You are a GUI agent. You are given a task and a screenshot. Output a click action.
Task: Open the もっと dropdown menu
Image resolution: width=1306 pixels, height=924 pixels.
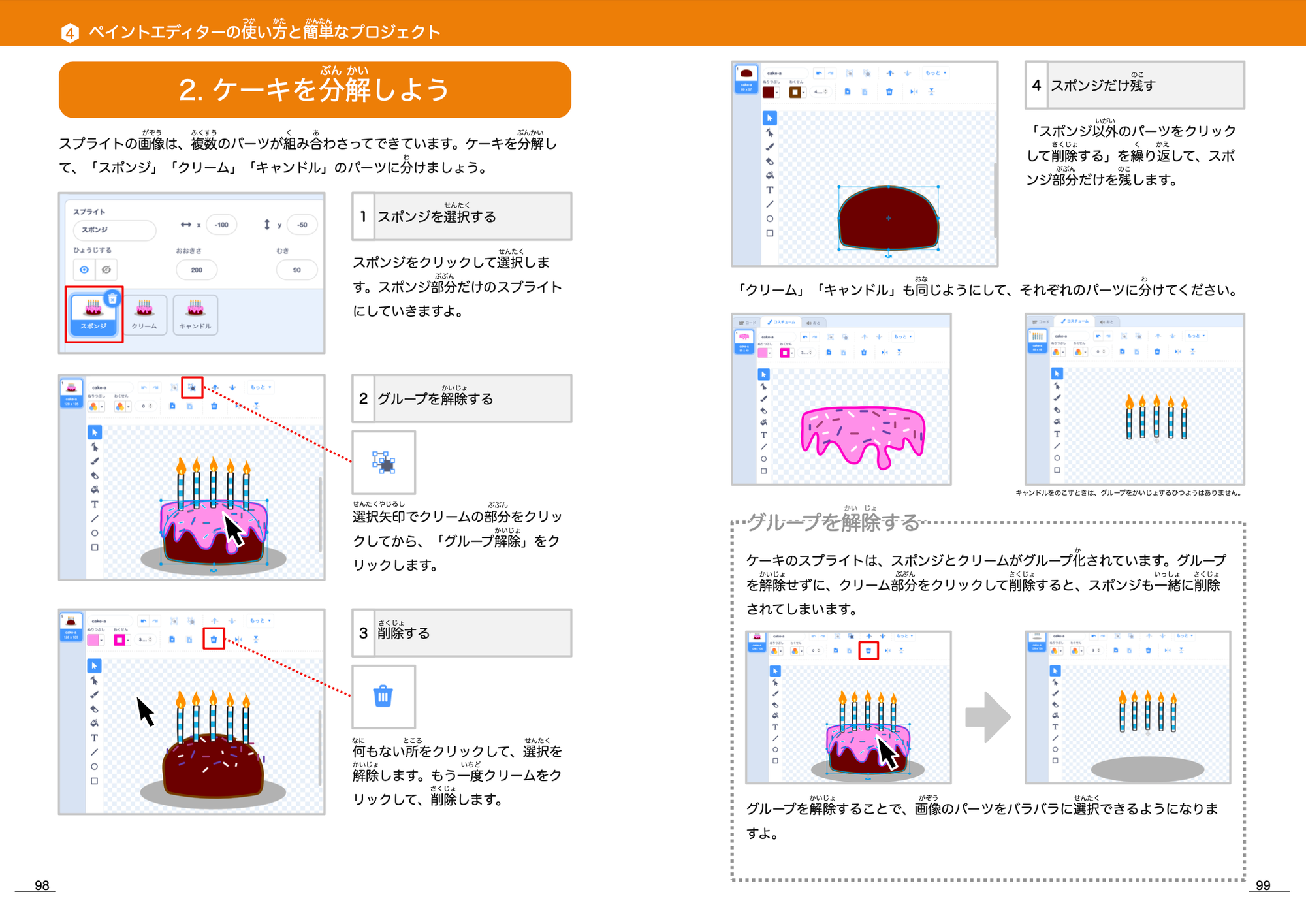(x=261, y=388)
